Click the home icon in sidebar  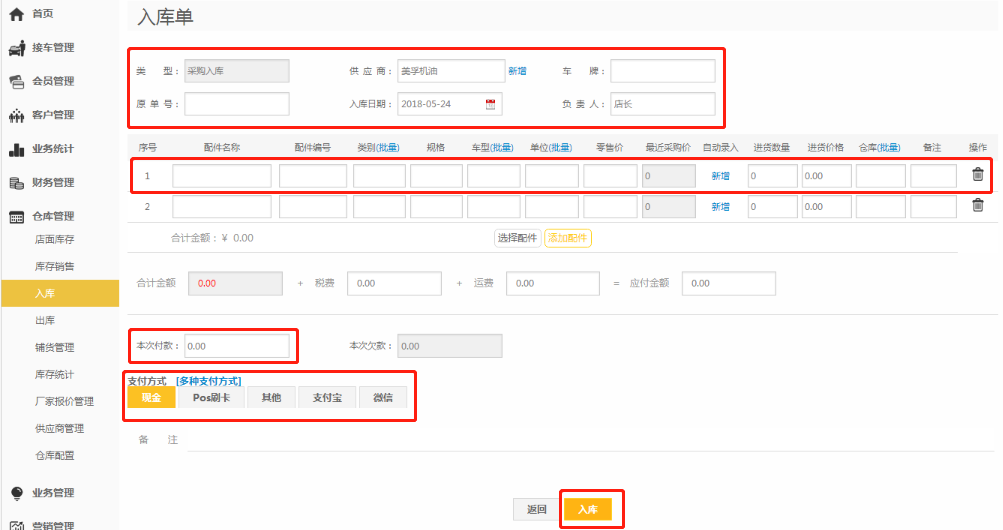pos(16,14)
